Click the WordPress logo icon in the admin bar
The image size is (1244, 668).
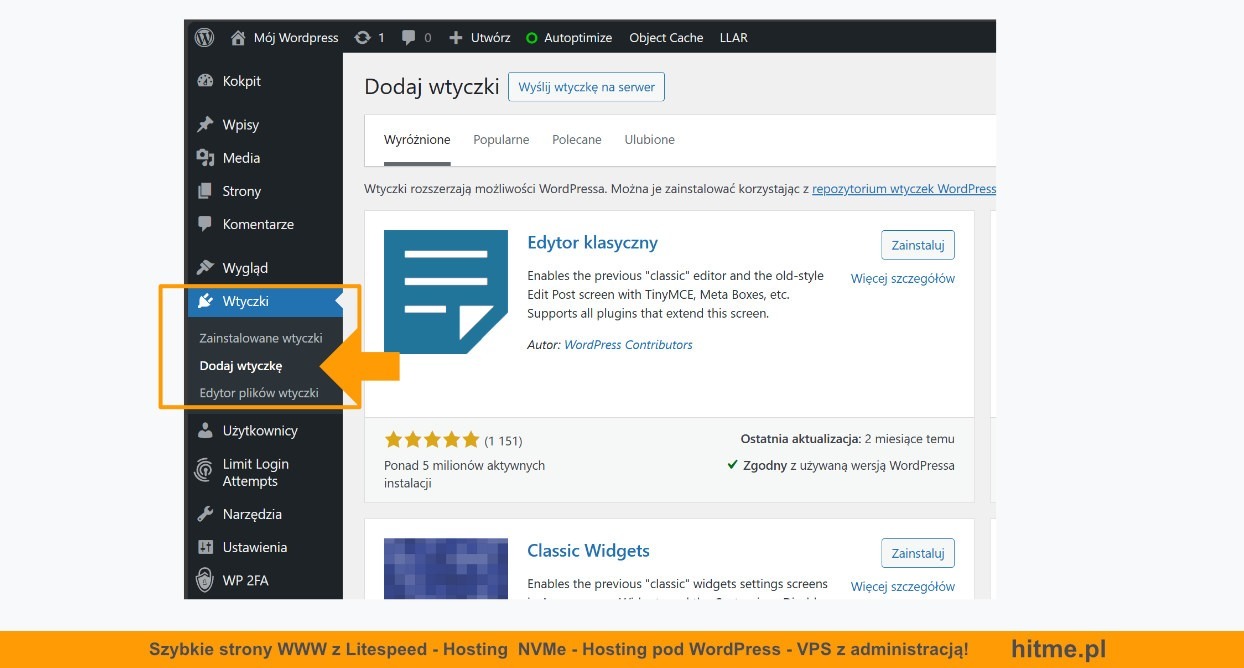click(205, 38)
